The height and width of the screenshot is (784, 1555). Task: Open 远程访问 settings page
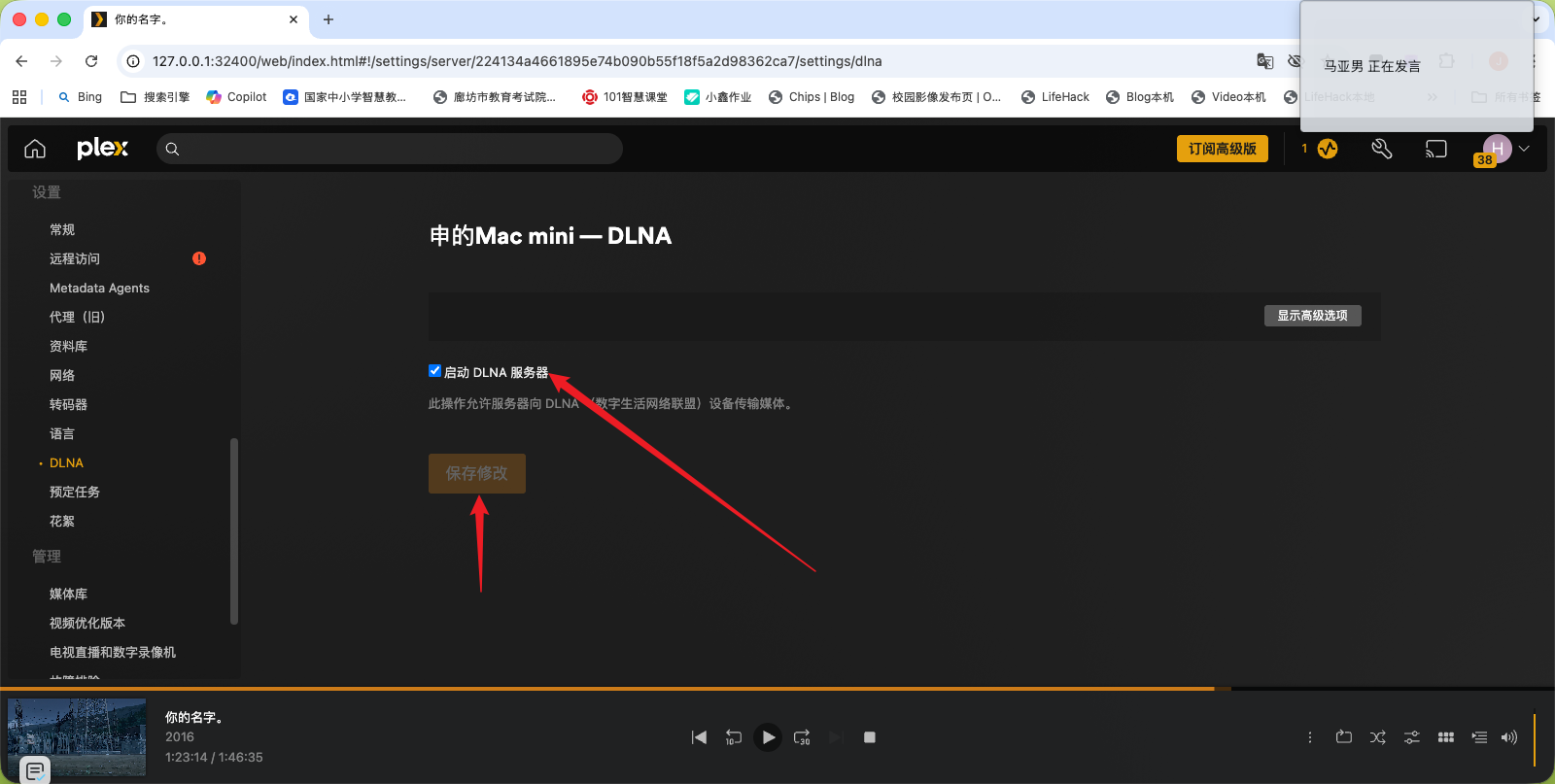click(75, 258)
